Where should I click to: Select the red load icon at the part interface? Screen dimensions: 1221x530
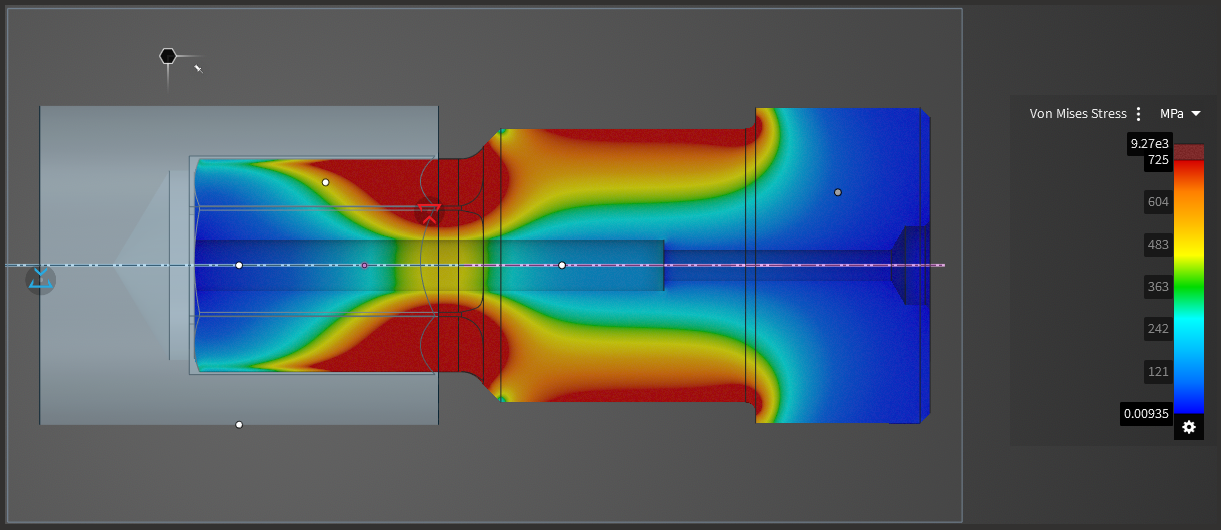pyautogui.click(x=429, y=213)
